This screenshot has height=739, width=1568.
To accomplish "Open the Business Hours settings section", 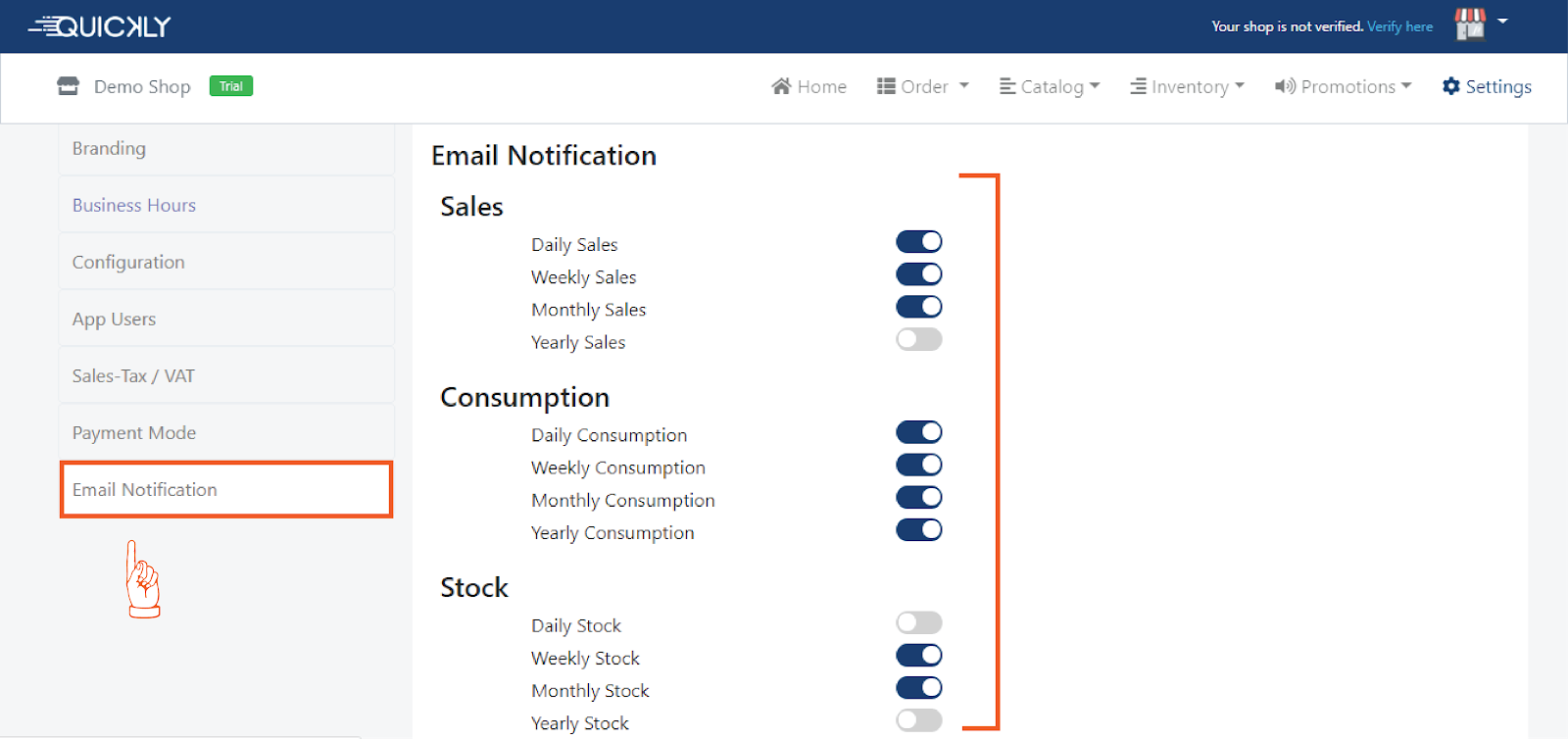I will pos(134,205).
